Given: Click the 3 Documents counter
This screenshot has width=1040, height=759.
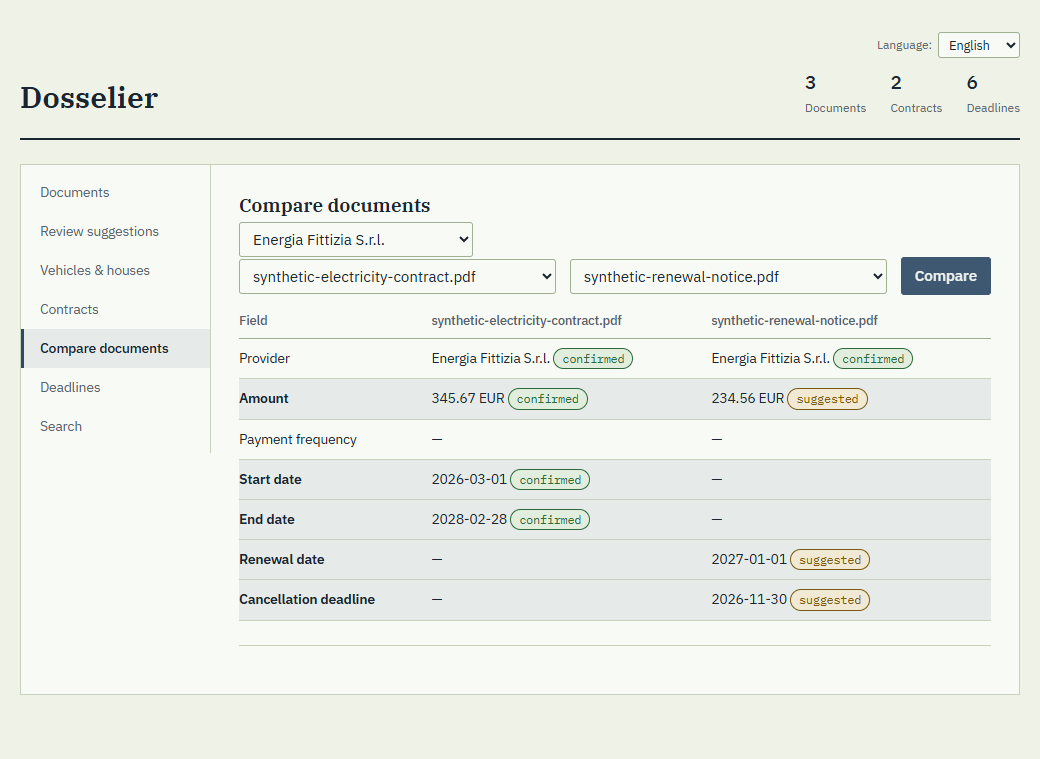Looking at the screenshot, I should (x=835, y=94).
